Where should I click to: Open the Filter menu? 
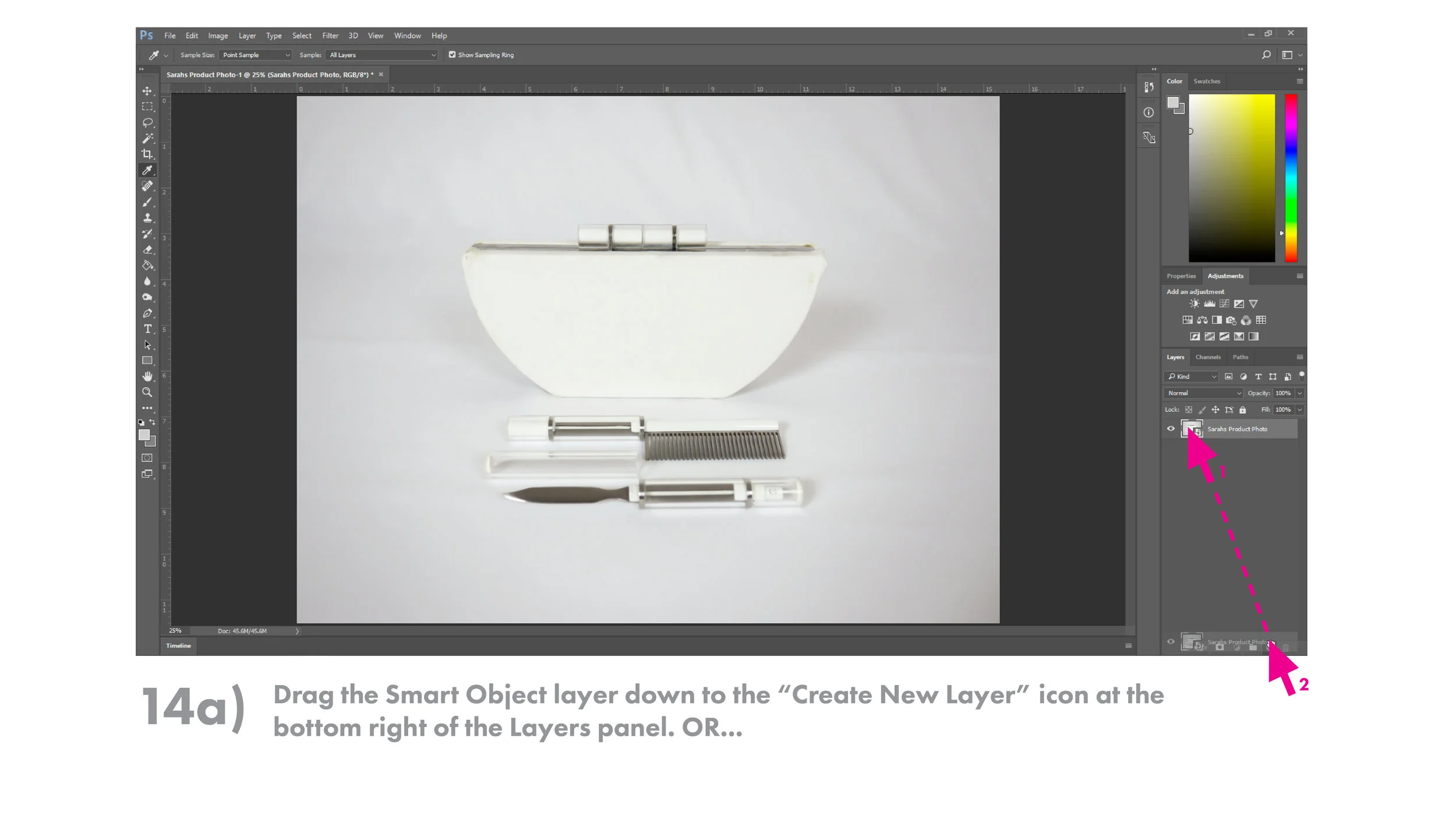tap(330, 36)
